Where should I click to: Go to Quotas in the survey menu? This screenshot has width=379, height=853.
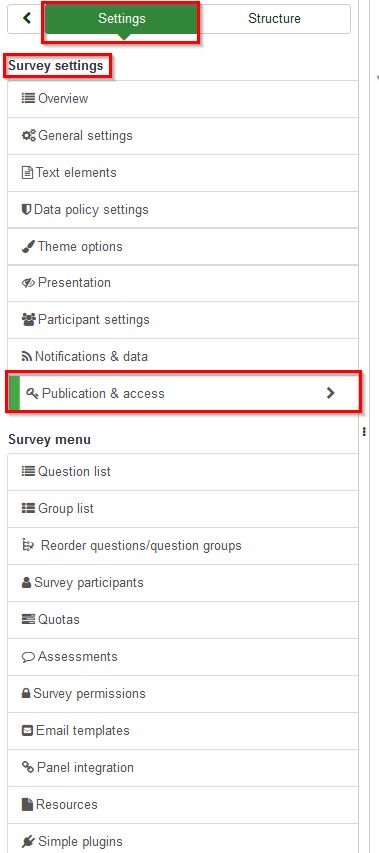pos(183,620)
